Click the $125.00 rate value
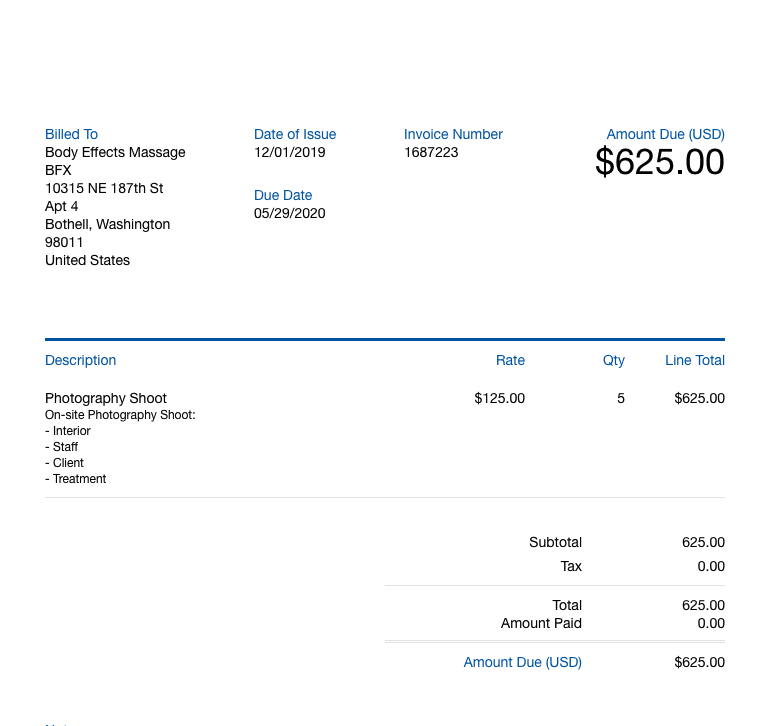The width and height of the screenshot is (771, 726). point(500,398)
